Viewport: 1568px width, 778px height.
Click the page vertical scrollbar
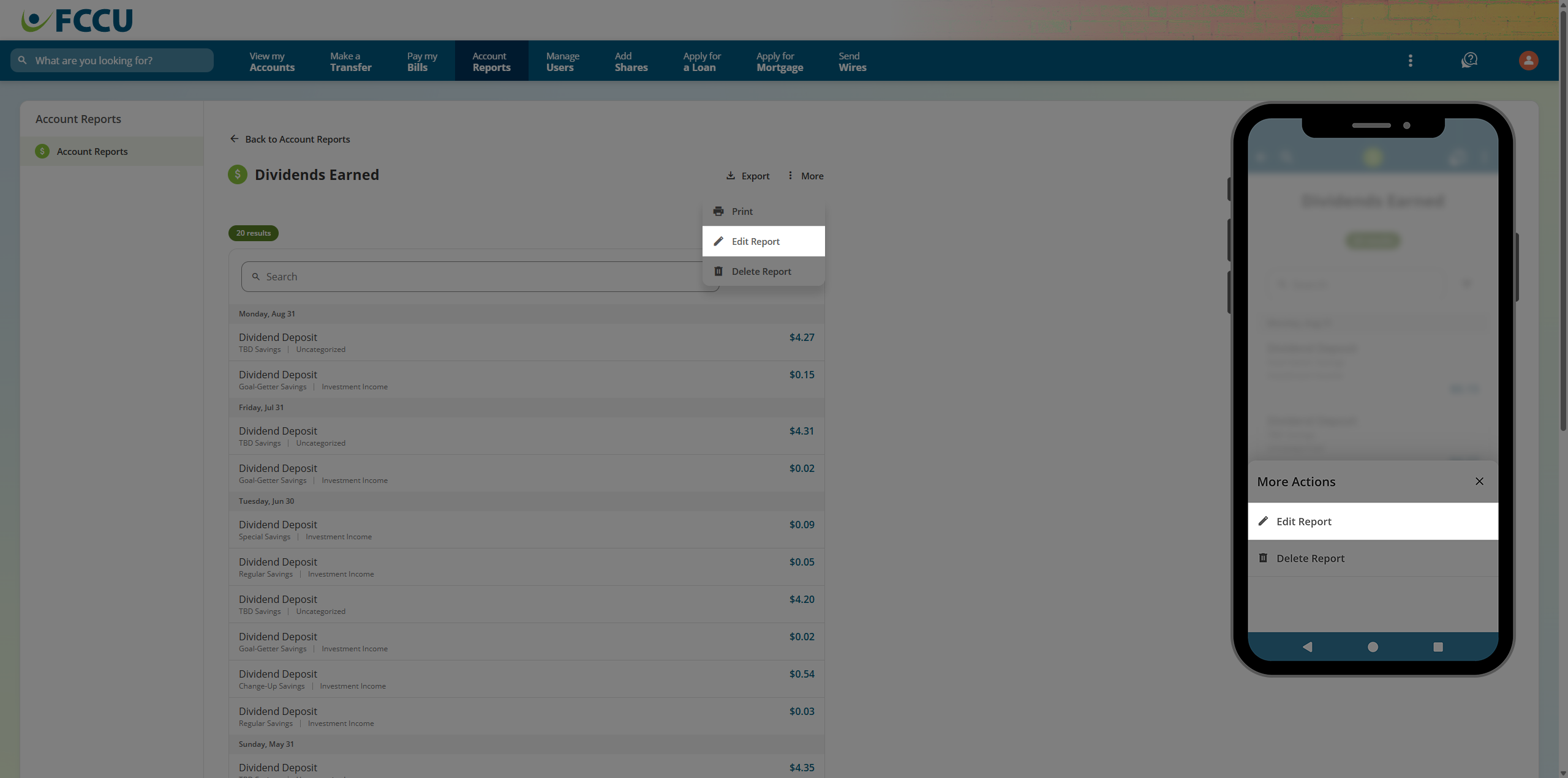1563,220
